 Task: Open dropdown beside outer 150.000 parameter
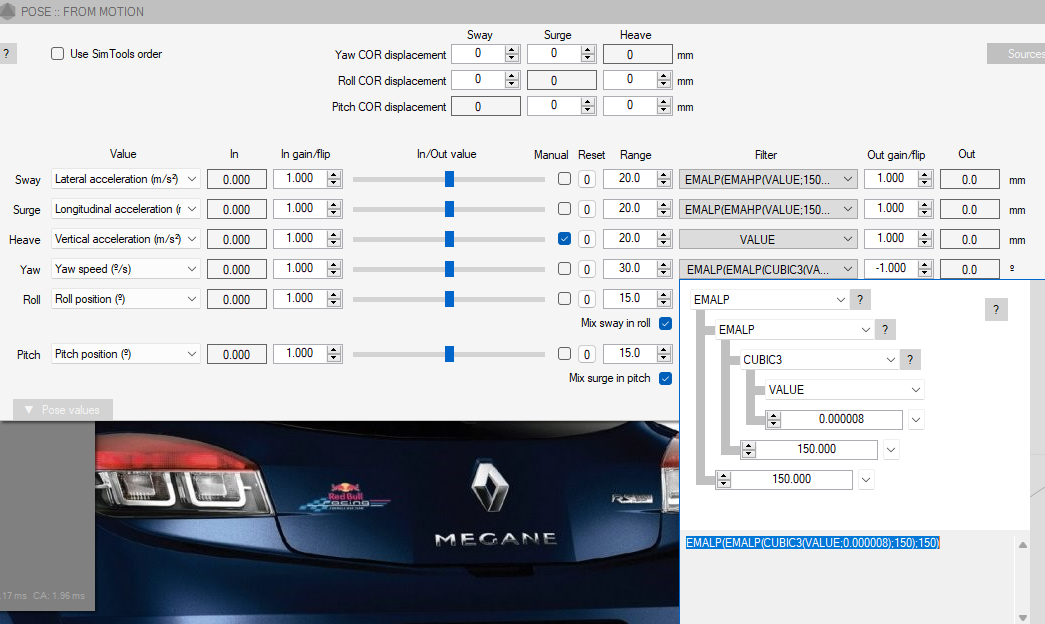coord(866,479)
